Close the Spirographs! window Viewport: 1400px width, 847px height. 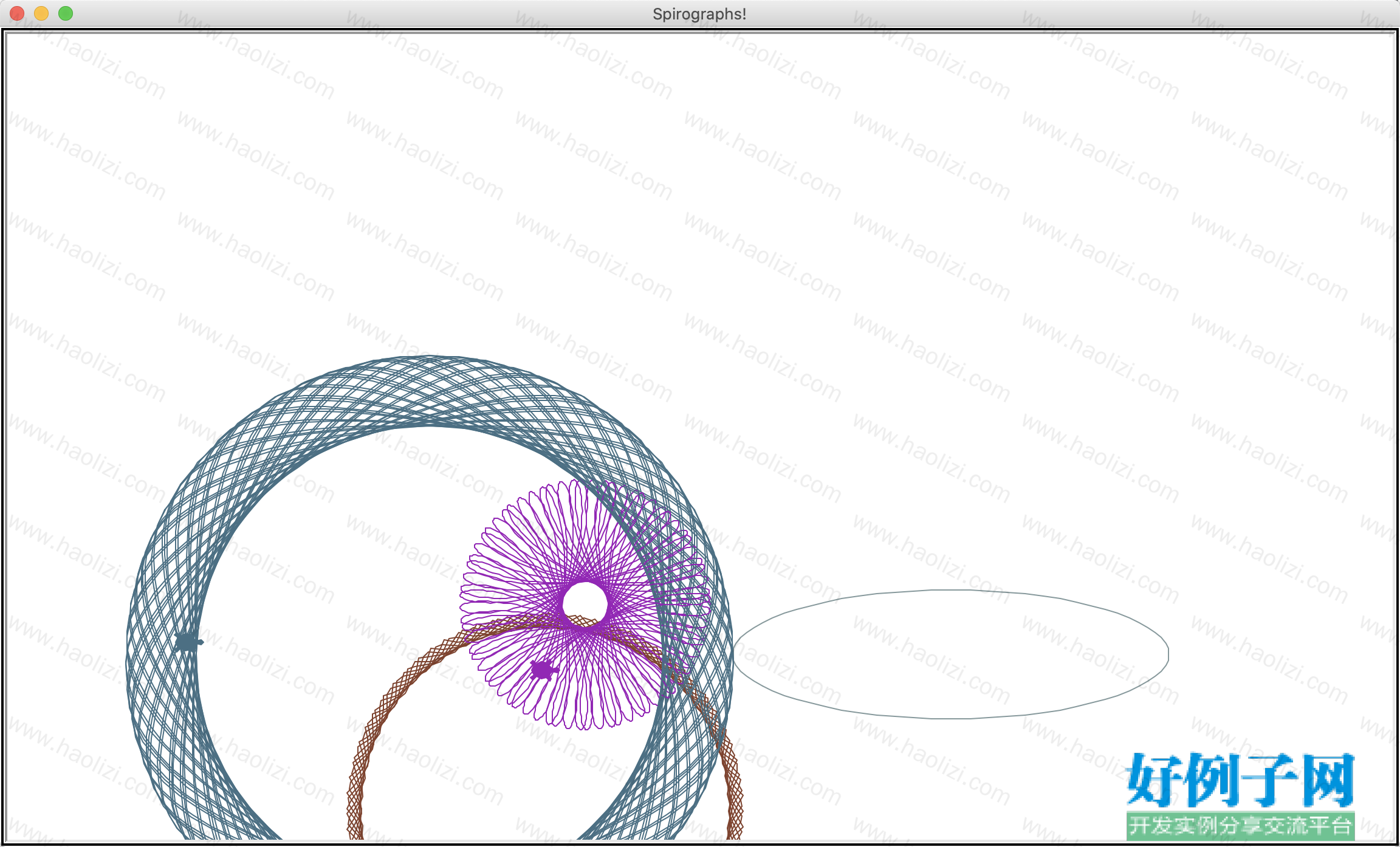pyautogui.click(x=17, y=13)
